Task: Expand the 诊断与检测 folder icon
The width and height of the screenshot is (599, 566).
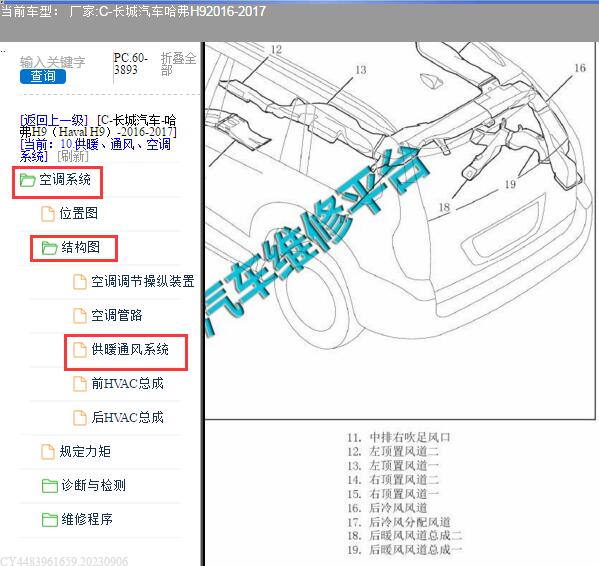Action: (x=49, y=486)
